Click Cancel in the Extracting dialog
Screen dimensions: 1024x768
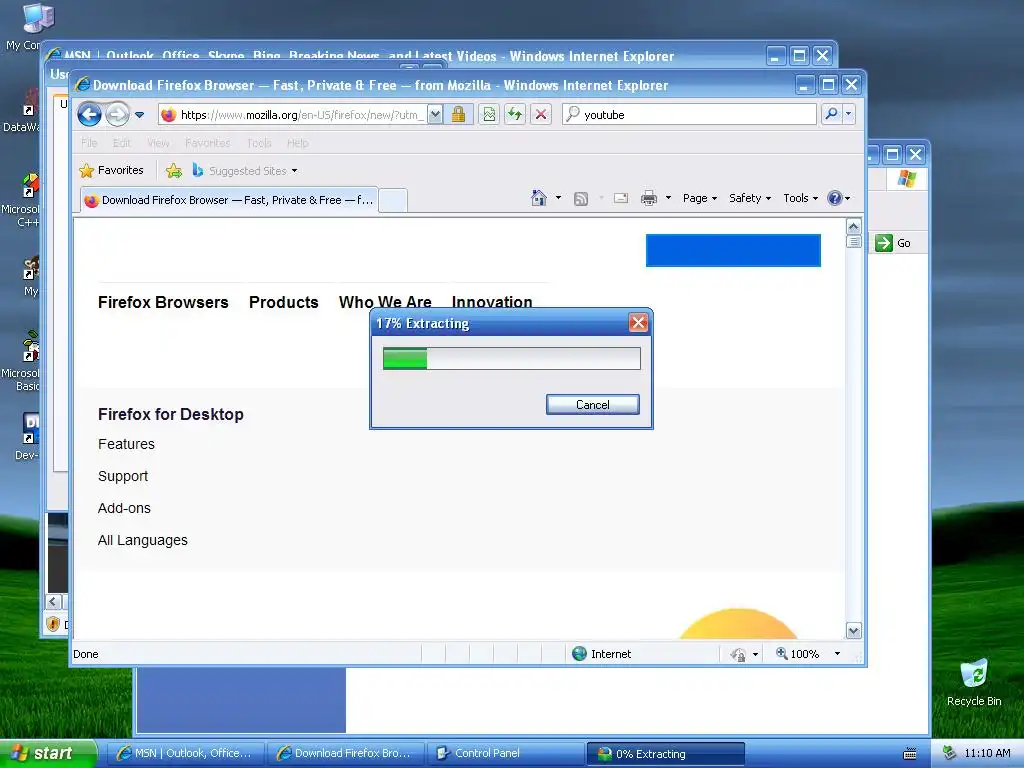click(592, 404)
